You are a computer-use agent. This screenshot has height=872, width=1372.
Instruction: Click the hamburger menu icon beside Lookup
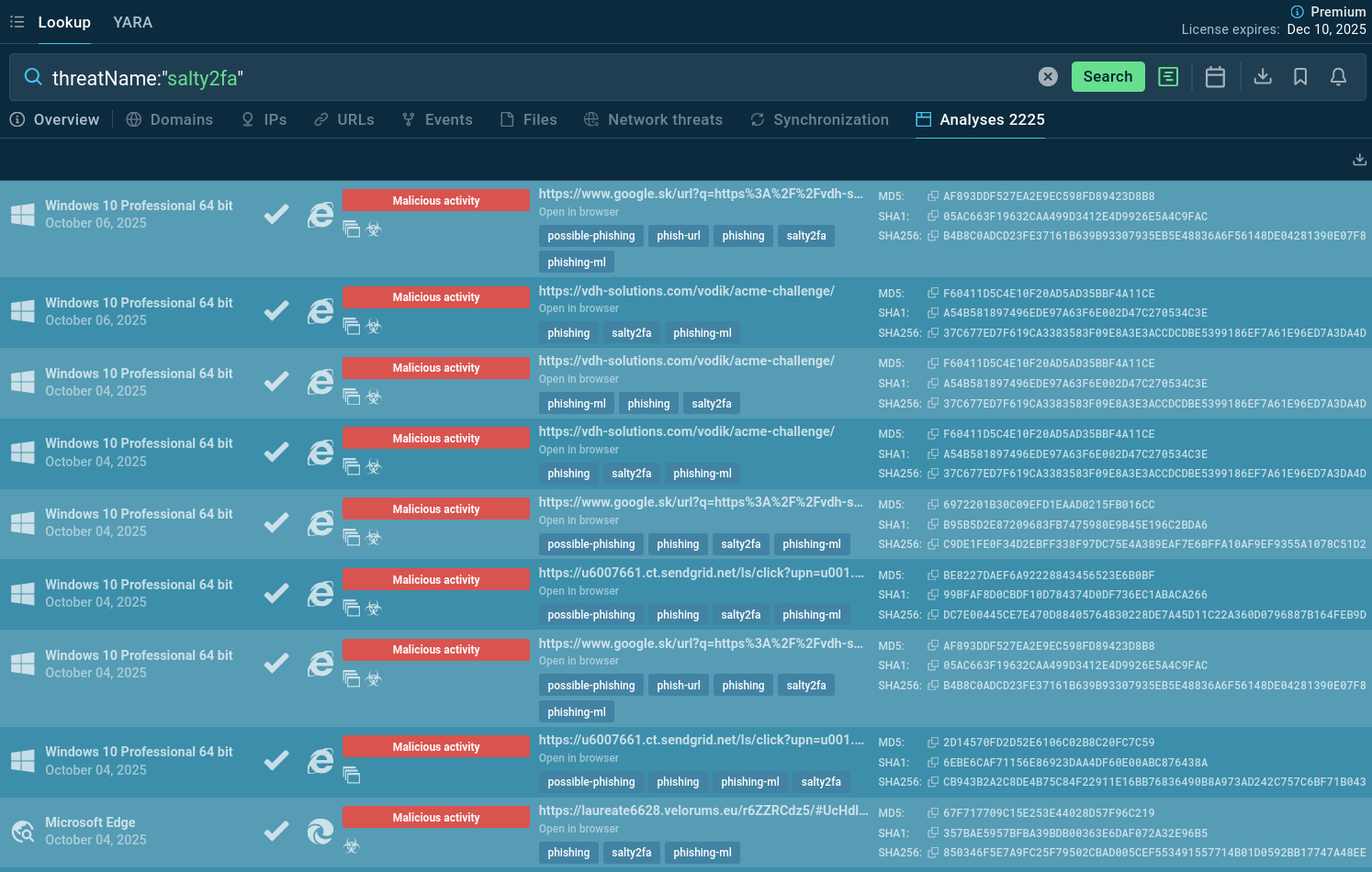(x=17, y=22)
